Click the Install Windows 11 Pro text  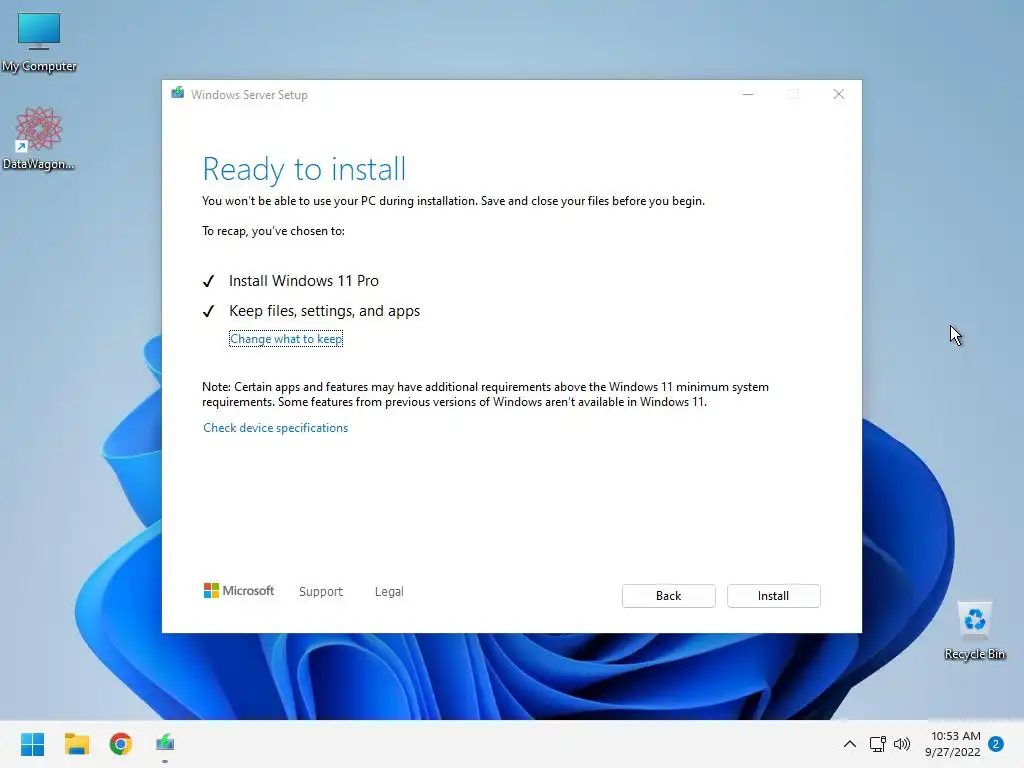pyautogui.click(x=304, y=281)
